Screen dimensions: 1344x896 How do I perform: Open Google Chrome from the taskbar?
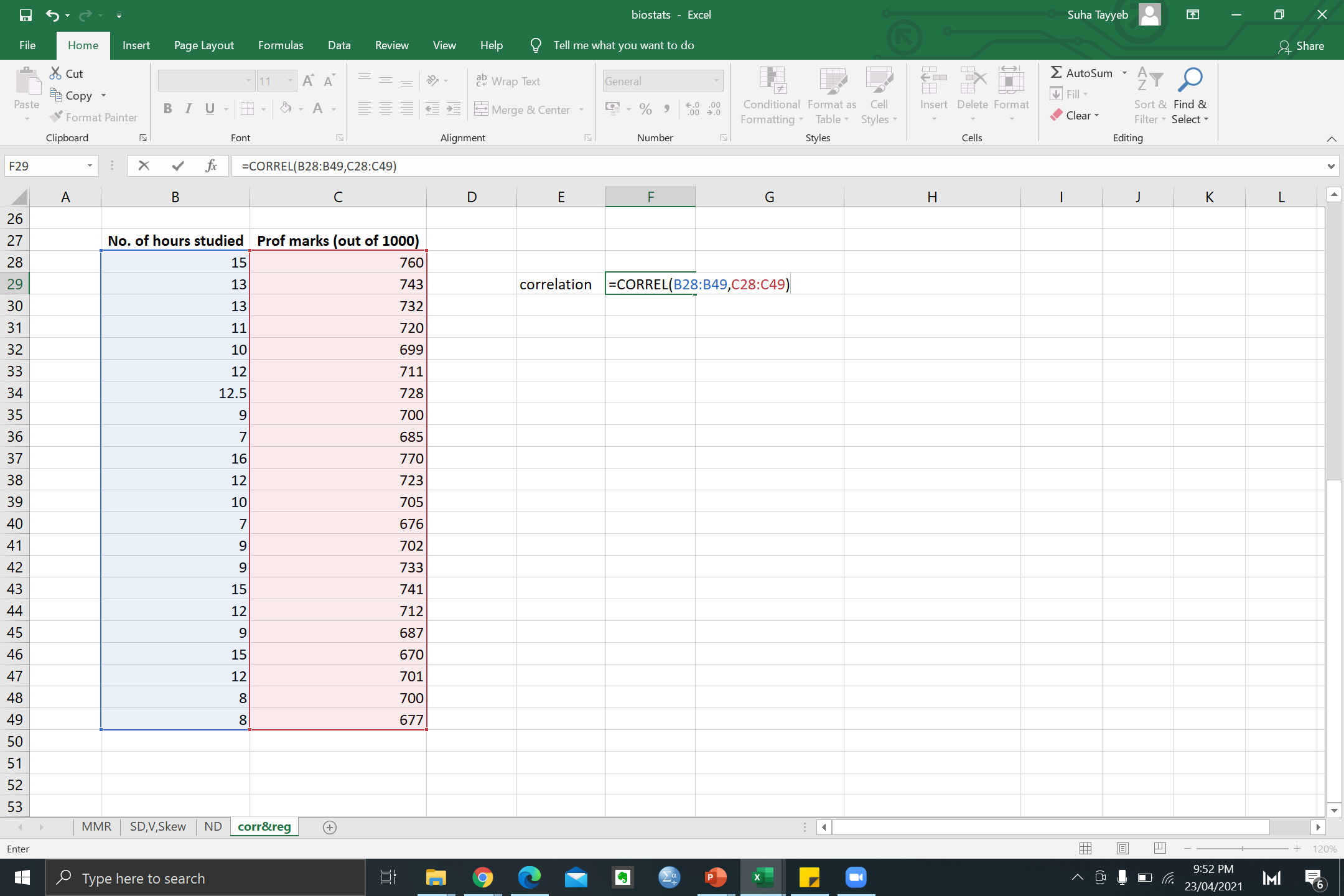click(x=482, y=878)
